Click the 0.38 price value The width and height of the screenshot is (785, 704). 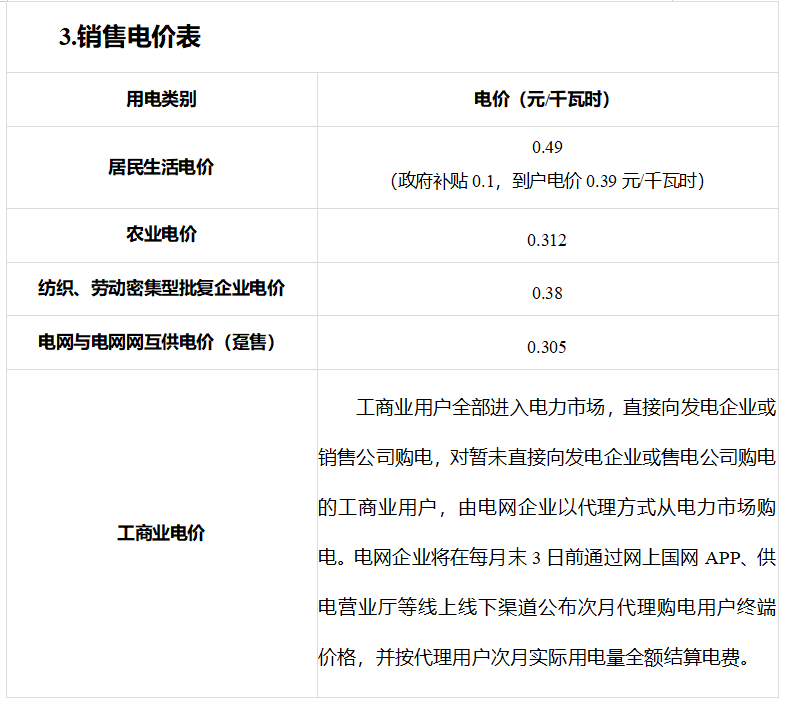(547, 293)
